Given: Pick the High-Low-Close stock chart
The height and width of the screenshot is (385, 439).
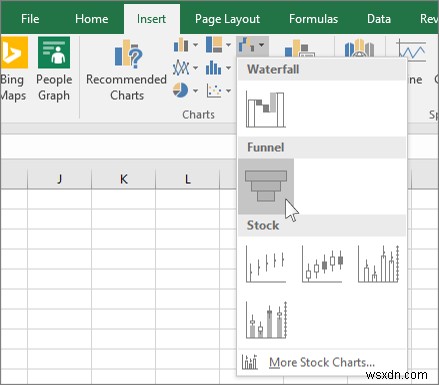Looking at the screenshot, I should (266, 264).
